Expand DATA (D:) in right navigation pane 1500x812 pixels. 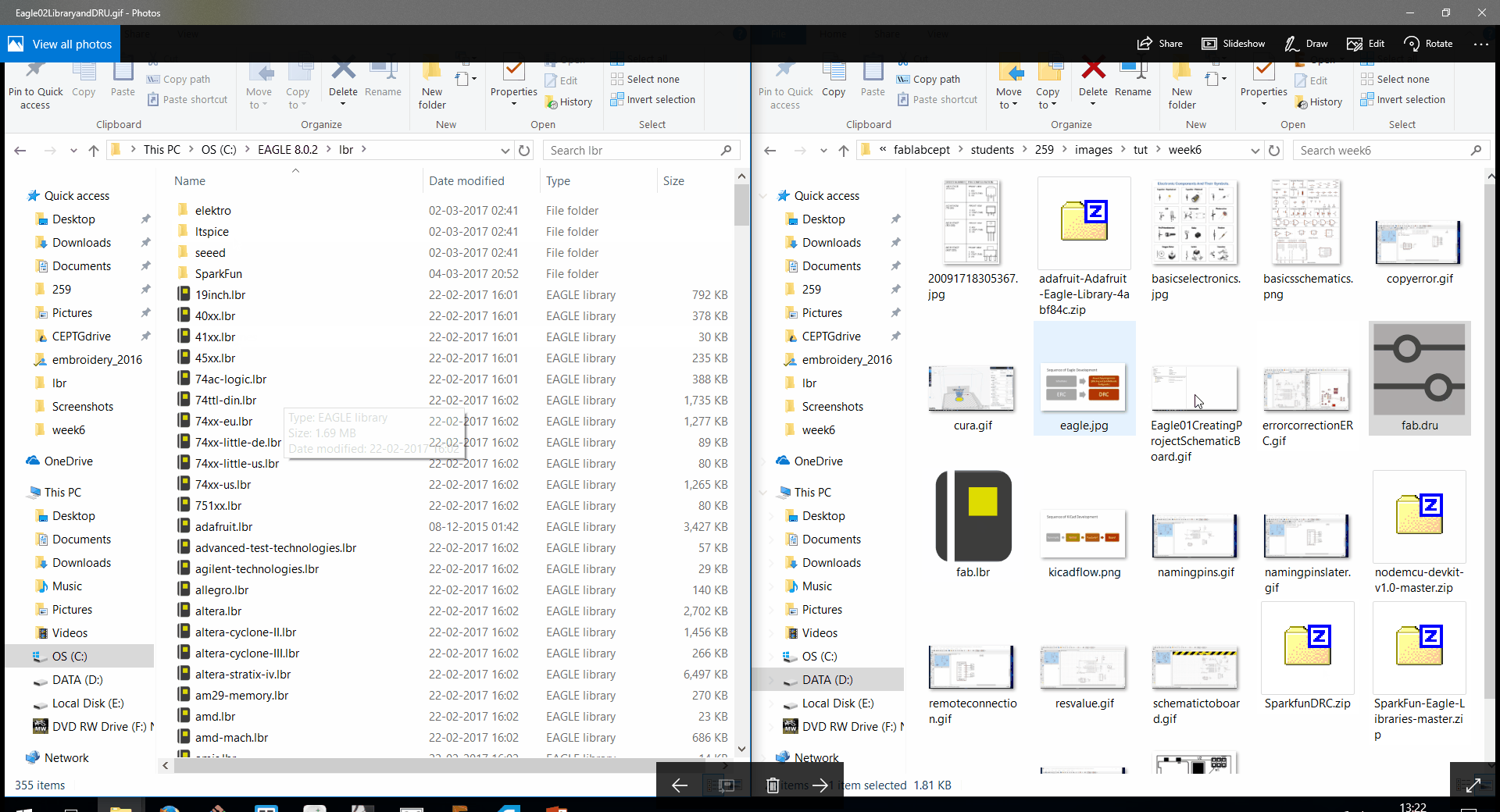pos(772,680)
